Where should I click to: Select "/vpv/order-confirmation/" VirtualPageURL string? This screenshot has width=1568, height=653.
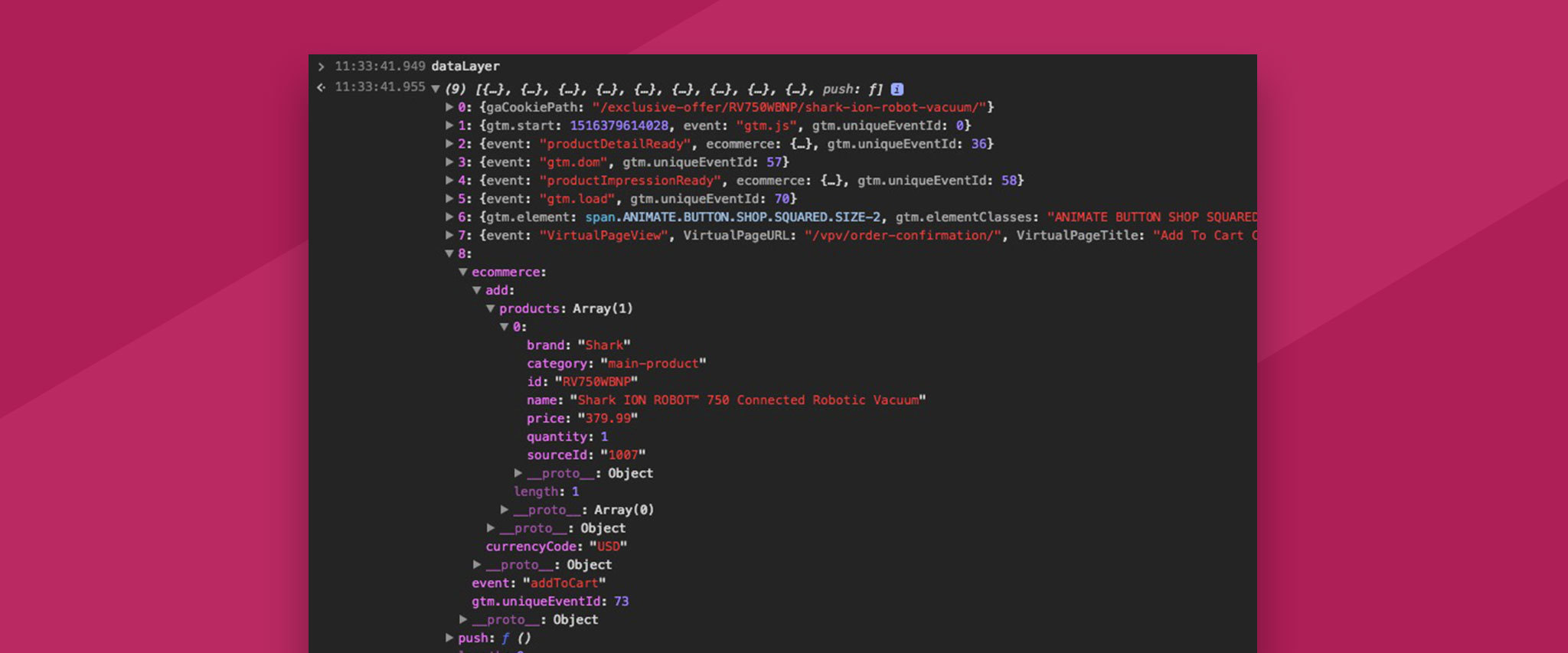coord(903,236)
